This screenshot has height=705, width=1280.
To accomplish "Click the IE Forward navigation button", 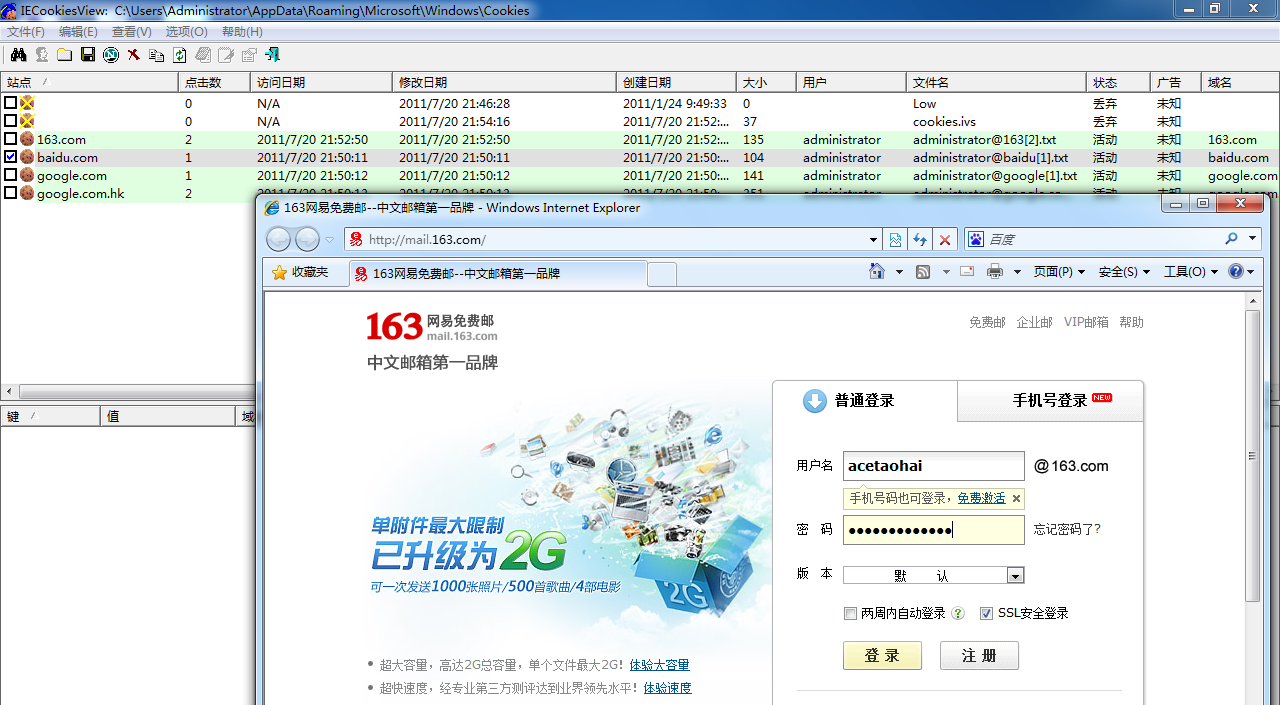I will [x=308, y=239].
